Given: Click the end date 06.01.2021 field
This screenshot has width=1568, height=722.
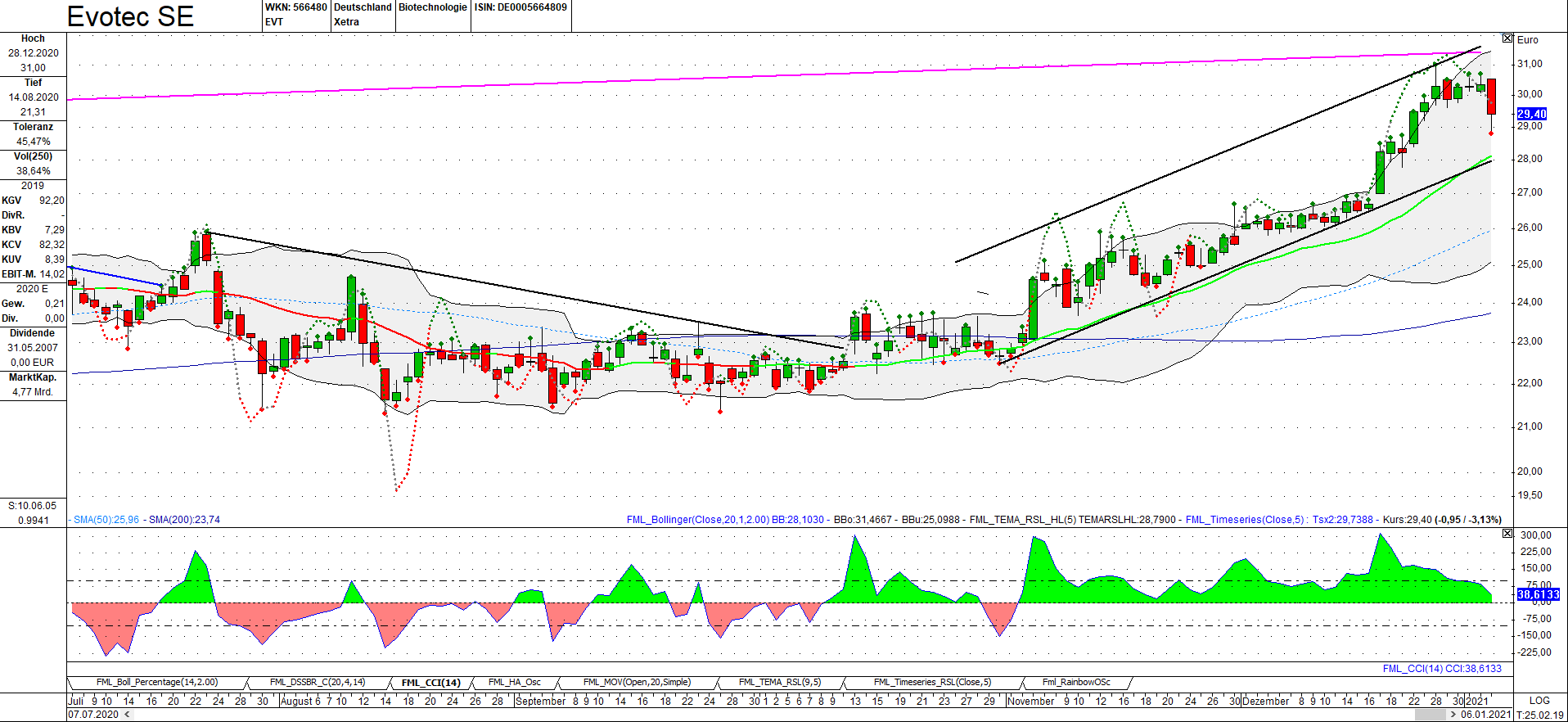Looking at the screenshot, I should (x=1486, y=715).
